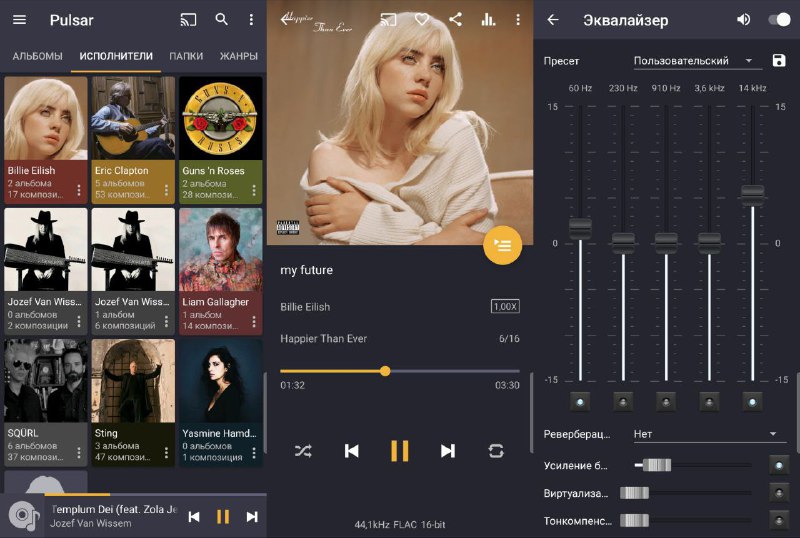Go back from the now playing screen

coord(286,19)
